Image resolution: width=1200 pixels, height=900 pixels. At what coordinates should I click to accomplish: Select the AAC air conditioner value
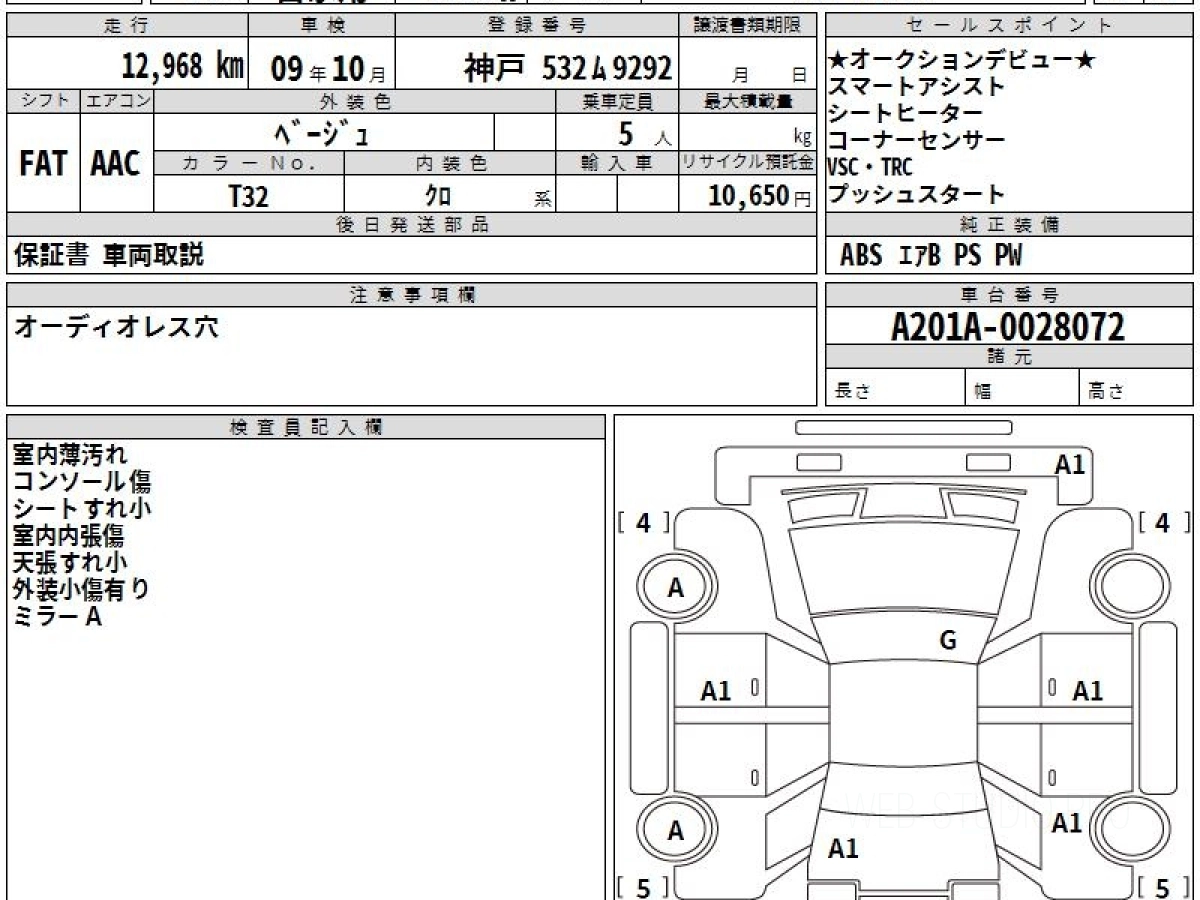point(116,164)
